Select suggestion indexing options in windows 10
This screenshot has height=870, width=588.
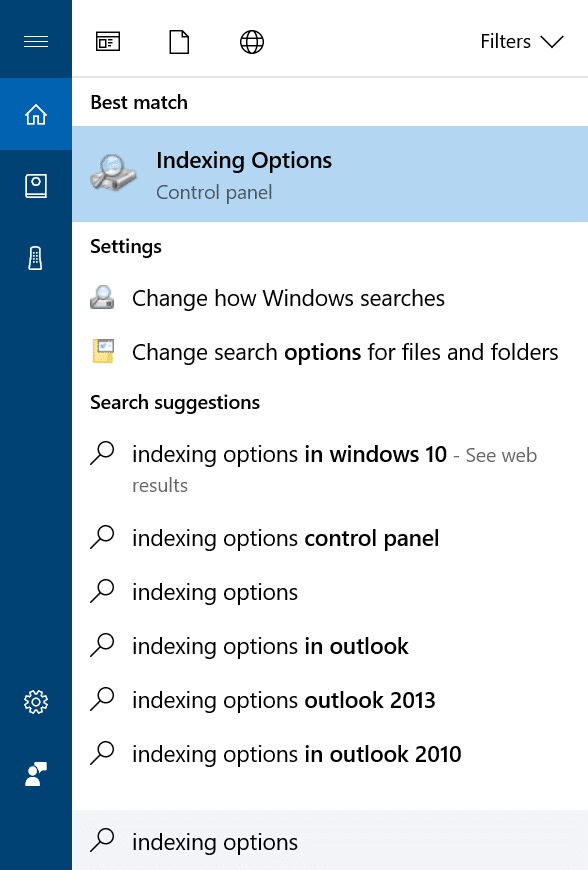tap(330, 469)
